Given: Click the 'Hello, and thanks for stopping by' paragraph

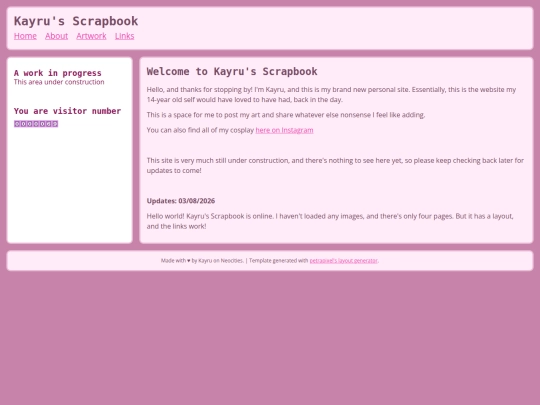Looking at the screenshot, I should 331,94.
